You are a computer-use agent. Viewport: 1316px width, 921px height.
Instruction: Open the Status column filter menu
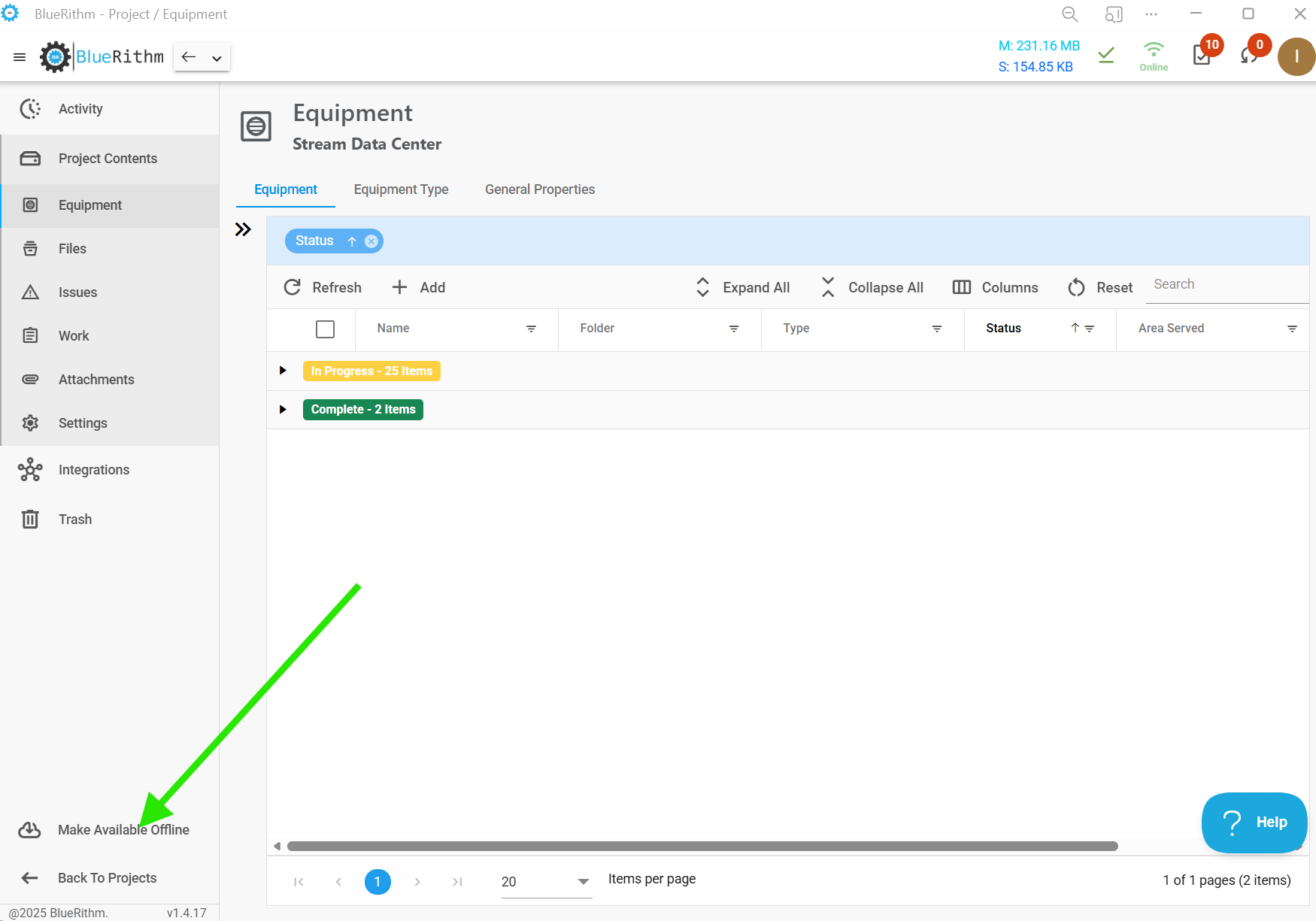1089,329
